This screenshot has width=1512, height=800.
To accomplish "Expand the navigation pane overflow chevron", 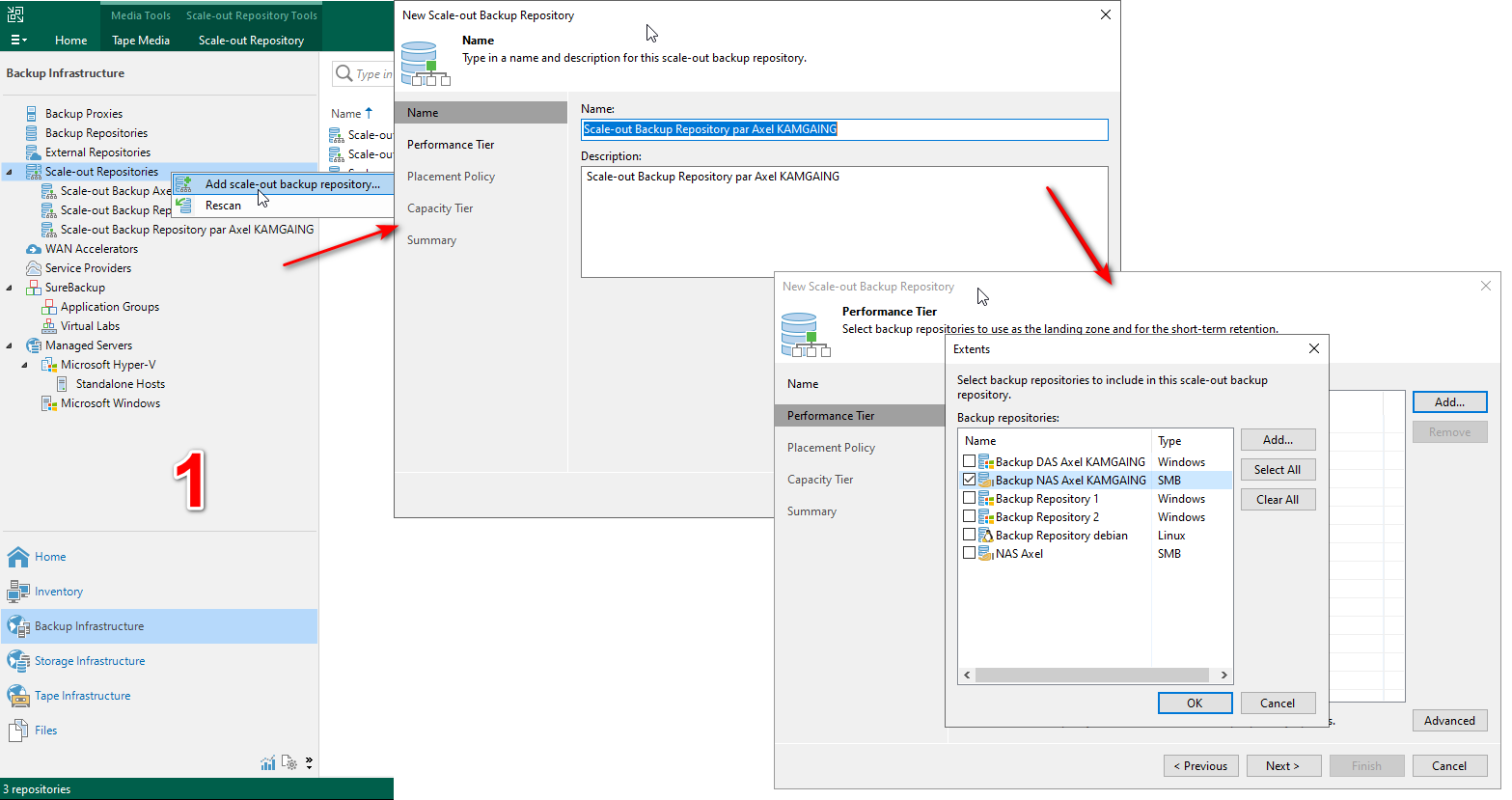I will tap(309, 763).
